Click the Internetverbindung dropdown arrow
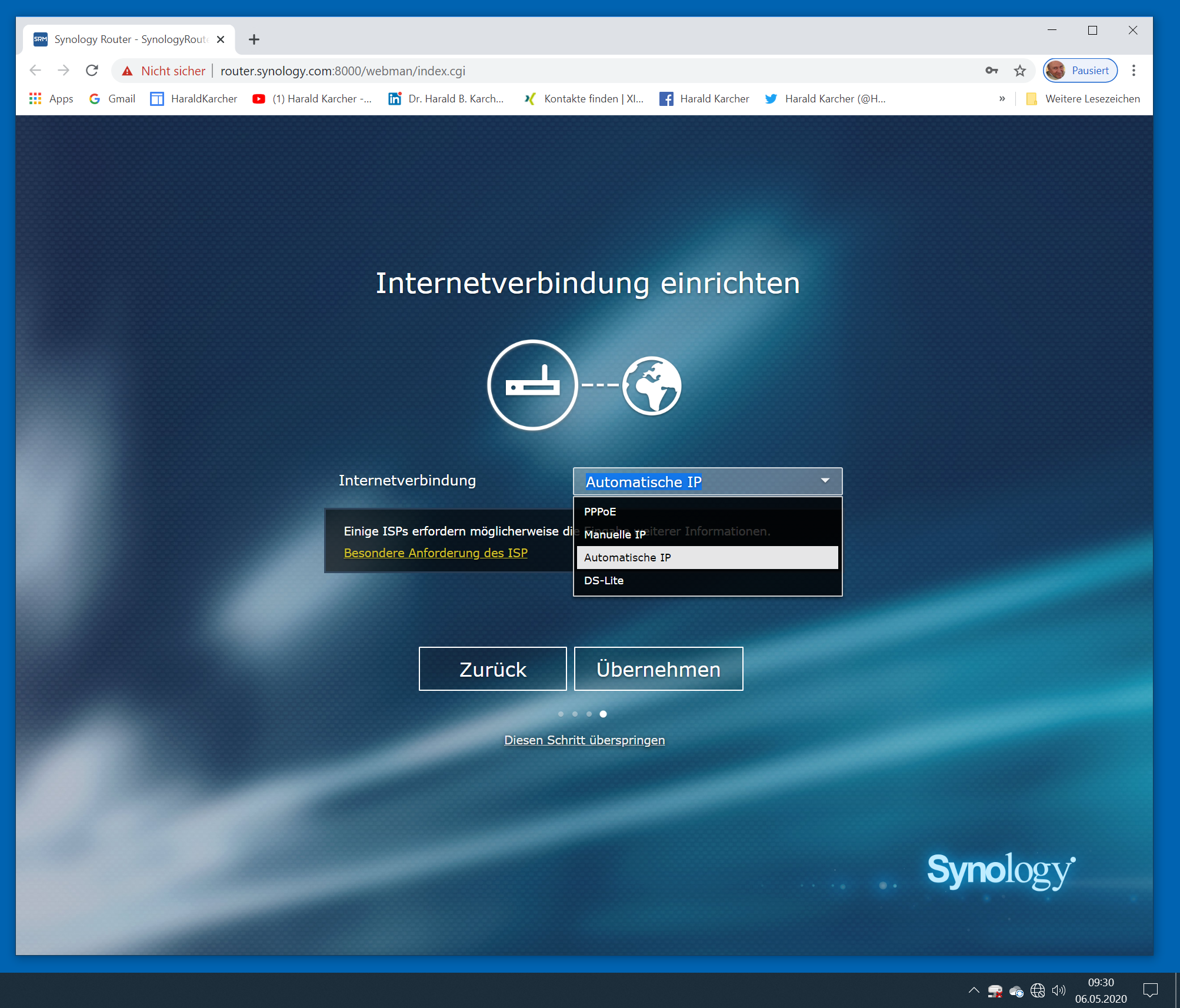This screenshot has height=1008, width=1180. click(x=825, y=481)
